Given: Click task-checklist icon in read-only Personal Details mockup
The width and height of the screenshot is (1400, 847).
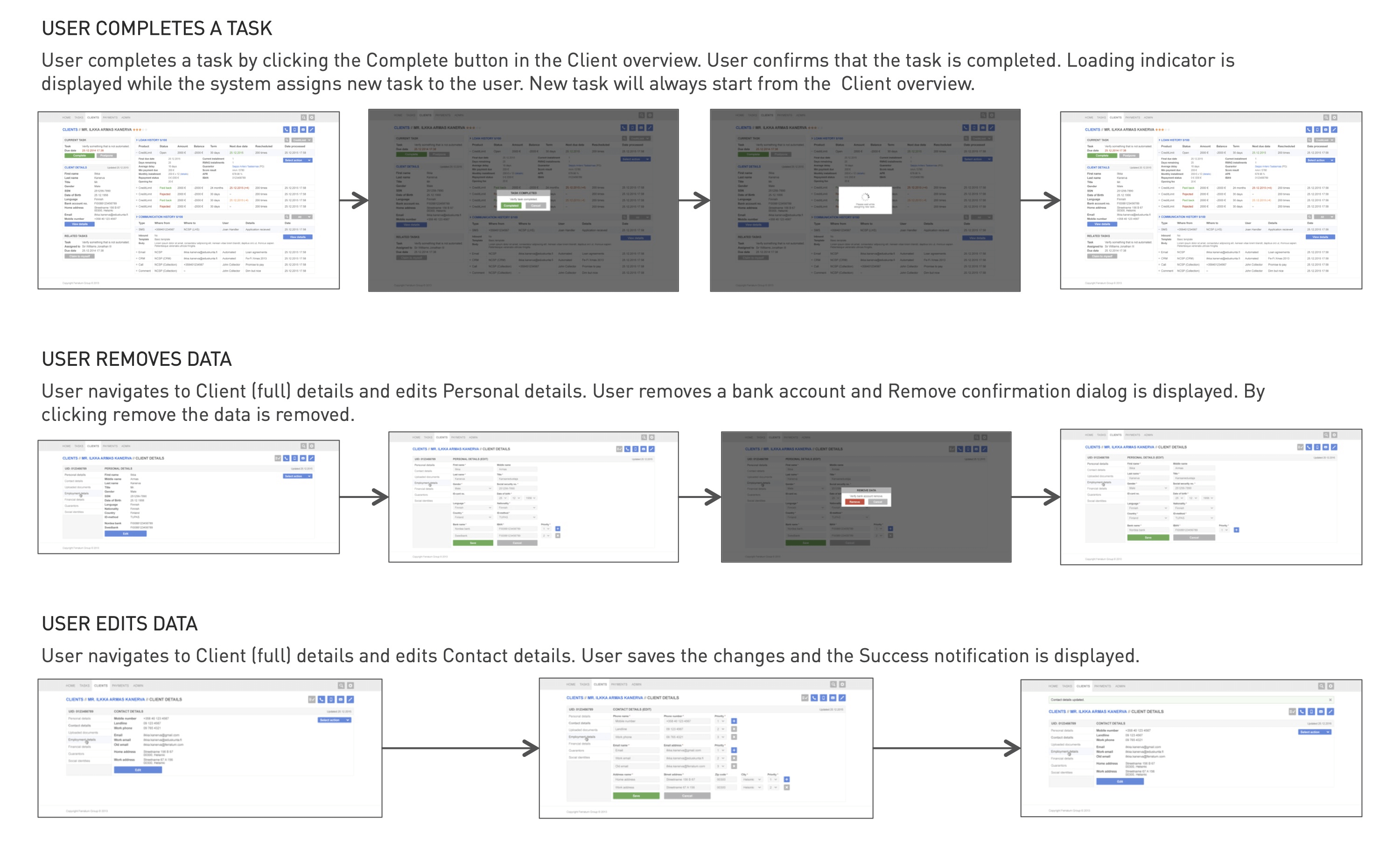Looking at the screenshot, I should click(278, 458).
